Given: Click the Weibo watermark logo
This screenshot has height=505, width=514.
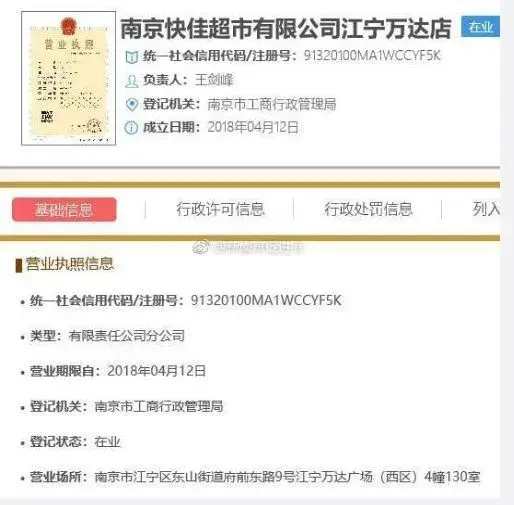Looking at the screenshot, I should point(201,247).
